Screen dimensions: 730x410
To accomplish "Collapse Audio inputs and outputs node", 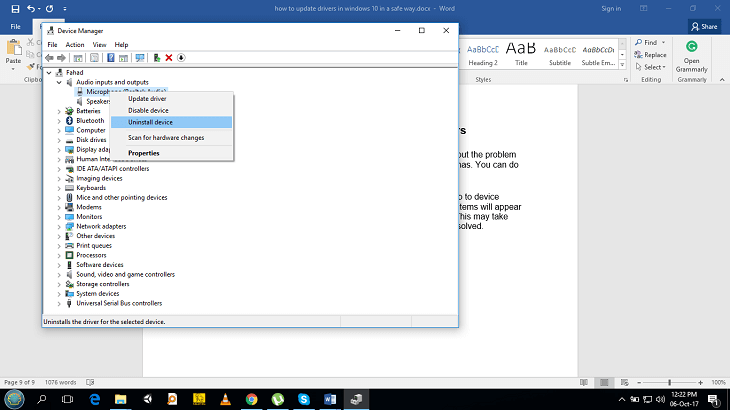I will [59, 82].
